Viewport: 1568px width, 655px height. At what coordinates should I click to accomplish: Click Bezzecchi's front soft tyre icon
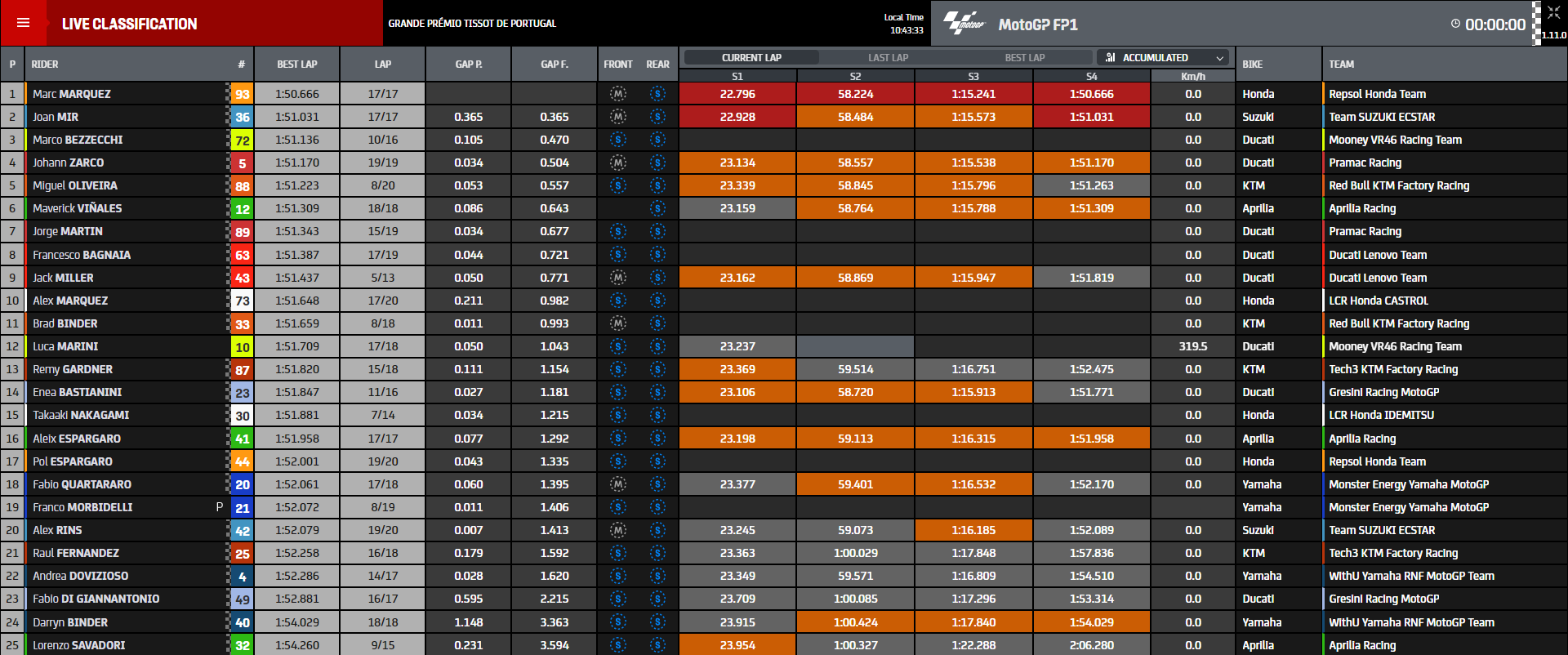click(618, 140)
